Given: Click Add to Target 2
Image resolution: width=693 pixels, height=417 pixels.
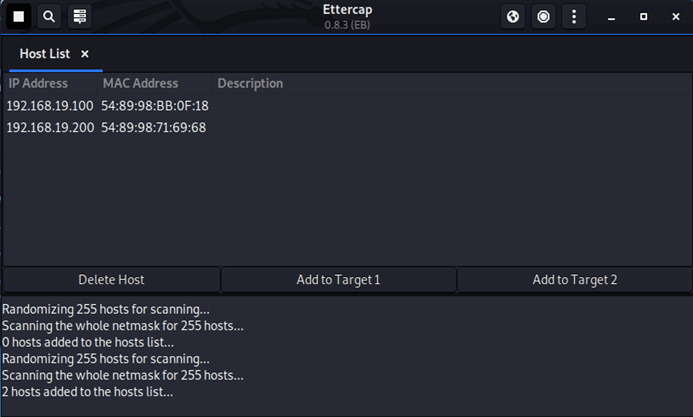Looking at the screenshot, I should tap(575, 280).
